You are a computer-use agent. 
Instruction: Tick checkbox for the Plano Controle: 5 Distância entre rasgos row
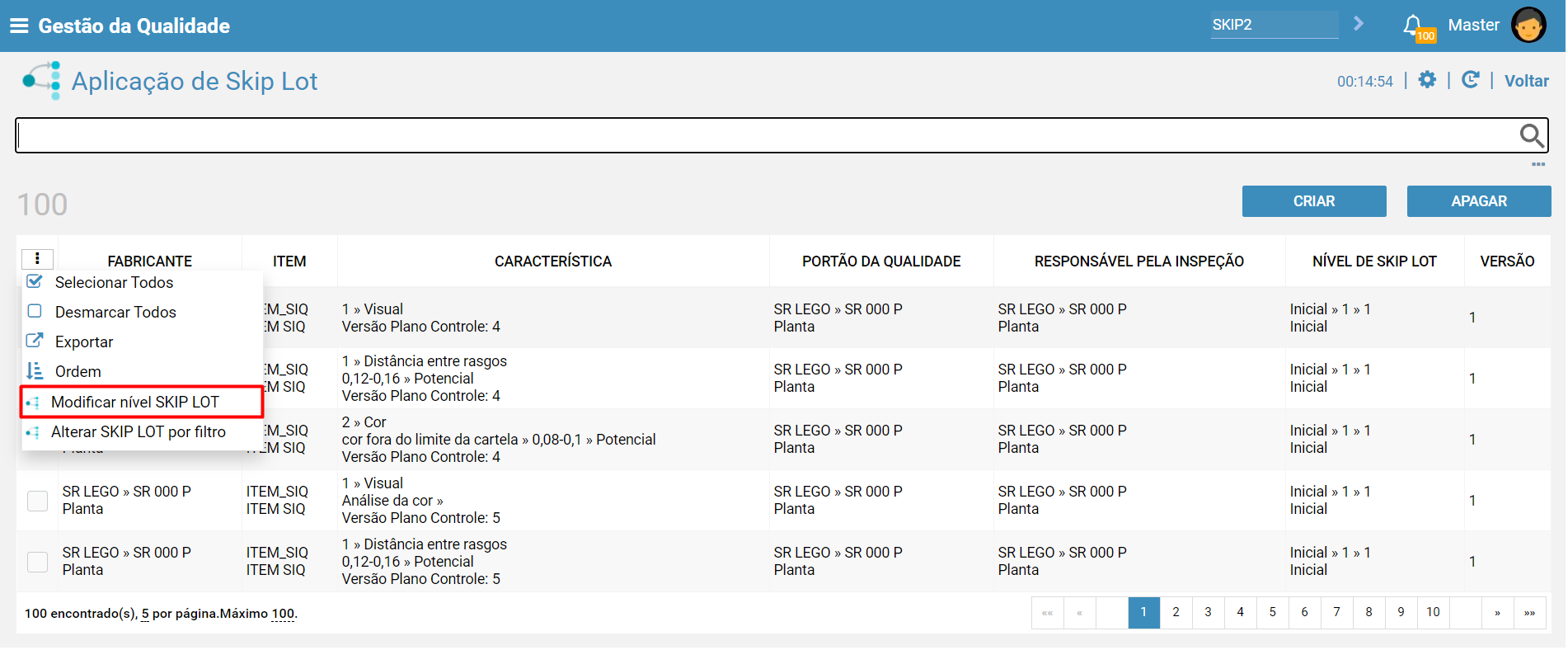point(38,562)
